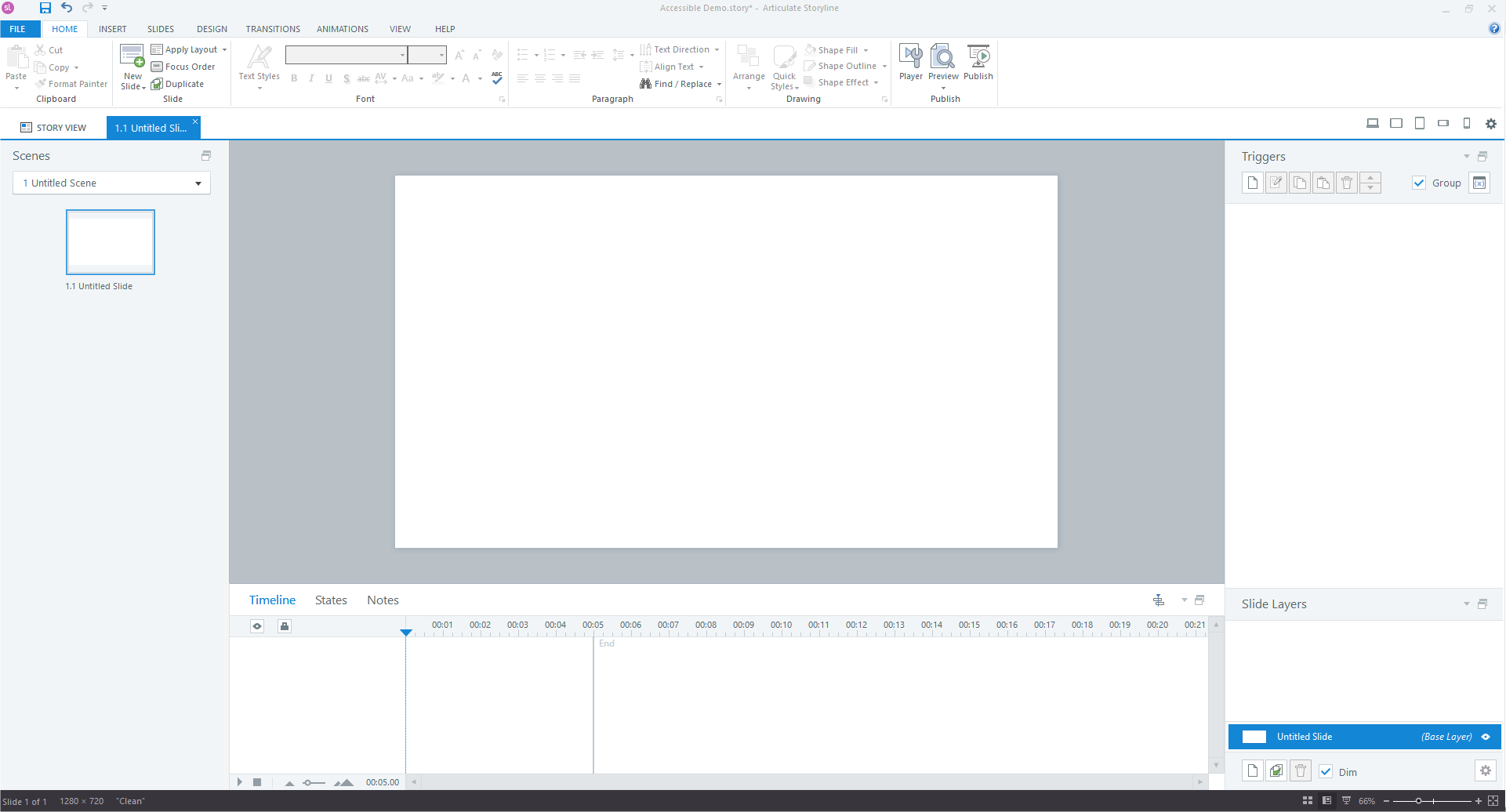Open the ANIMATIONS ribbon tab
1506x812 pixels.
point(343,29)
